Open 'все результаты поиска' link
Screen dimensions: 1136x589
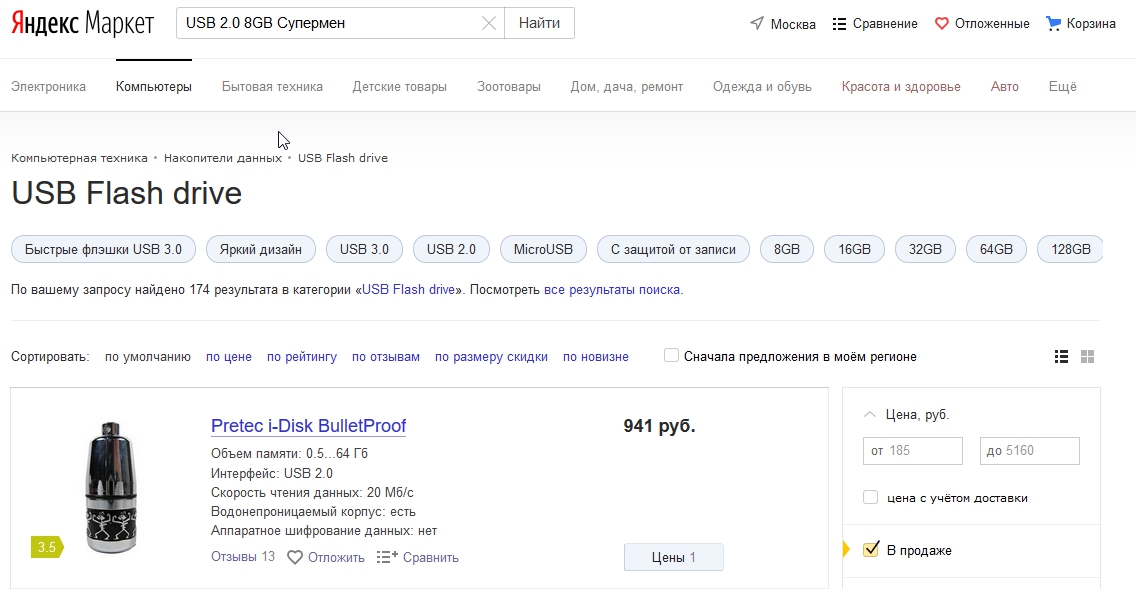pyautogui.click(x=611, y=290)
